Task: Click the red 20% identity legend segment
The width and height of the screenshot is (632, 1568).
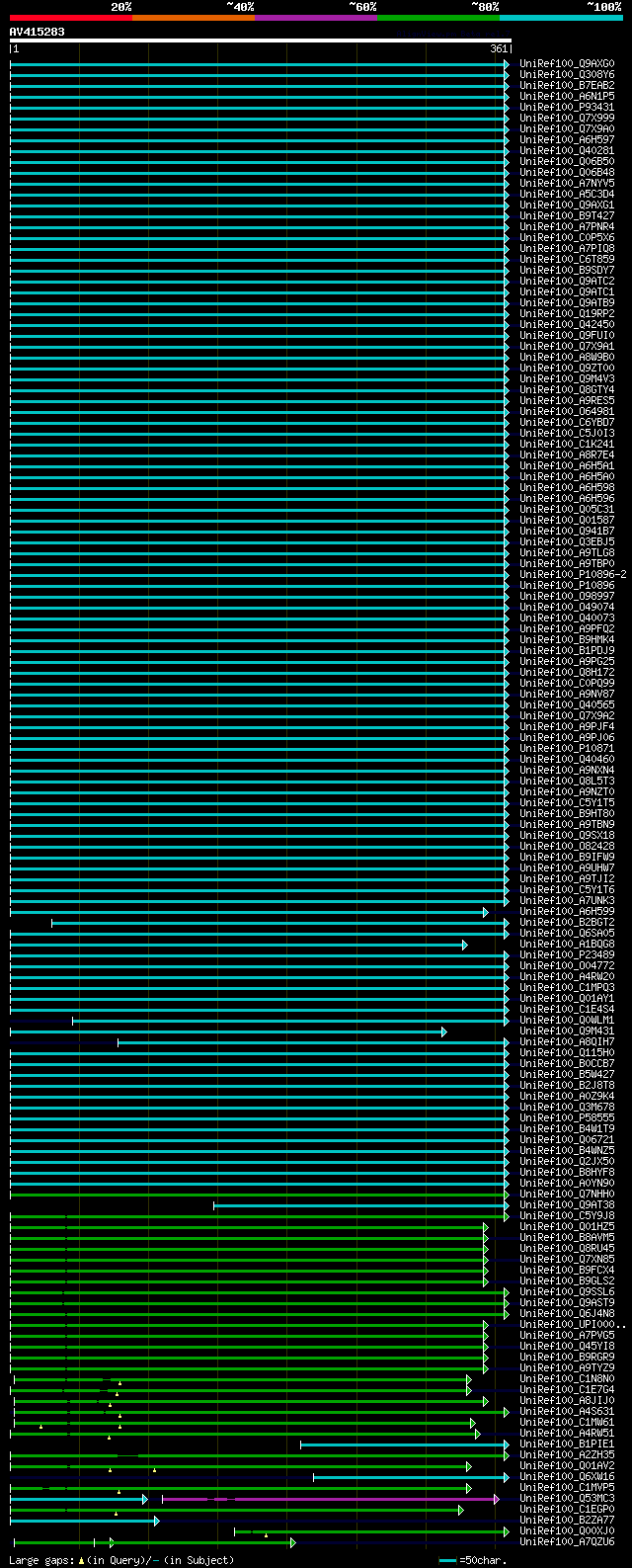Action: coord(71,17)
